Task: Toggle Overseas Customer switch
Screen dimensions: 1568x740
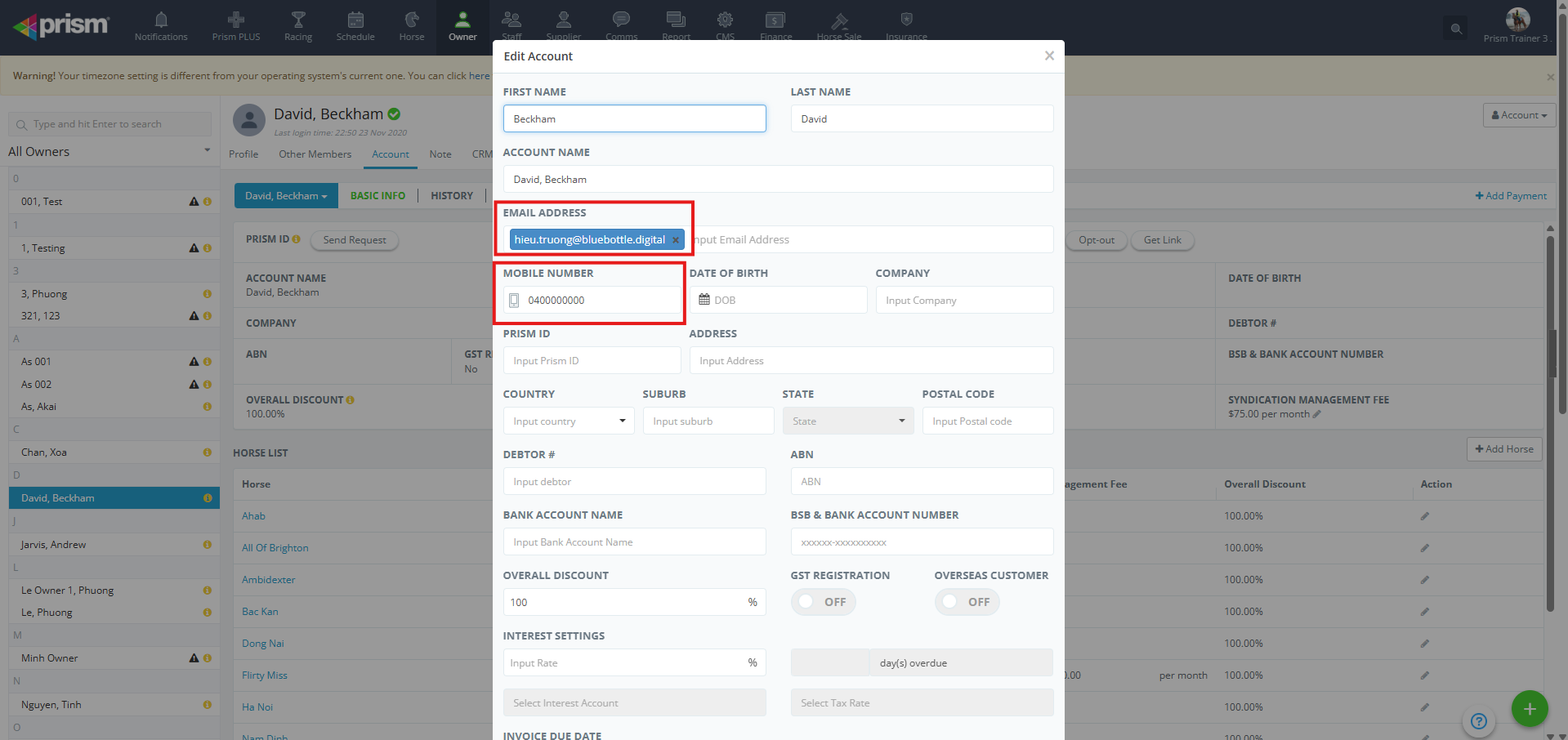Action: tap(967, 602)
